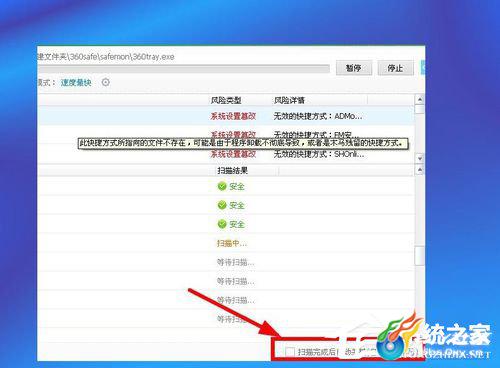The width and height of the screenshot is (500, 368).
Task: Open the 速度最快 scan mode link
Action: point(76,82)
